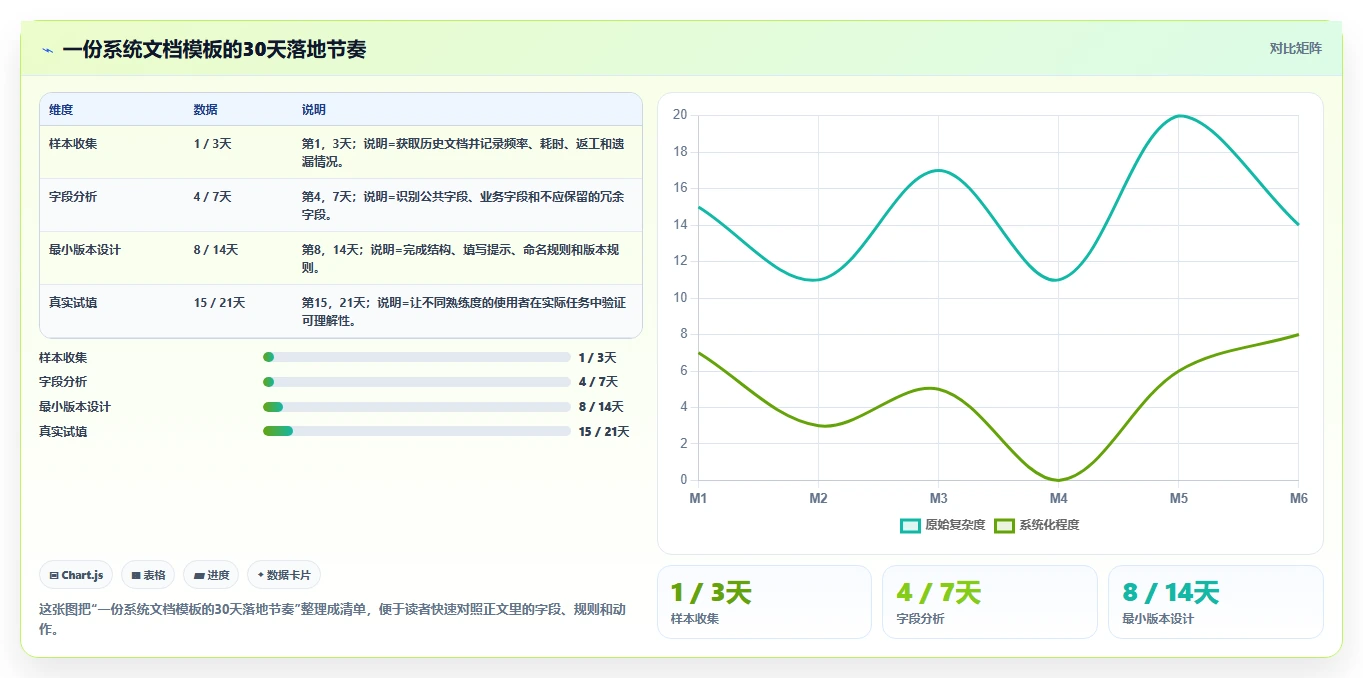Viewport: 1363px width, 678px height.
Task: Click the 说明 column header
Action: (314, 110)
